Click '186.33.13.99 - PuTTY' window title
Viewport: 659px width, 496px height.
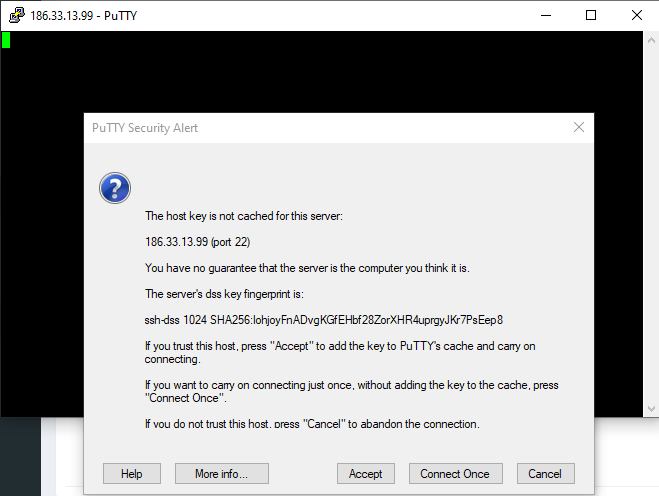[84, 16]
